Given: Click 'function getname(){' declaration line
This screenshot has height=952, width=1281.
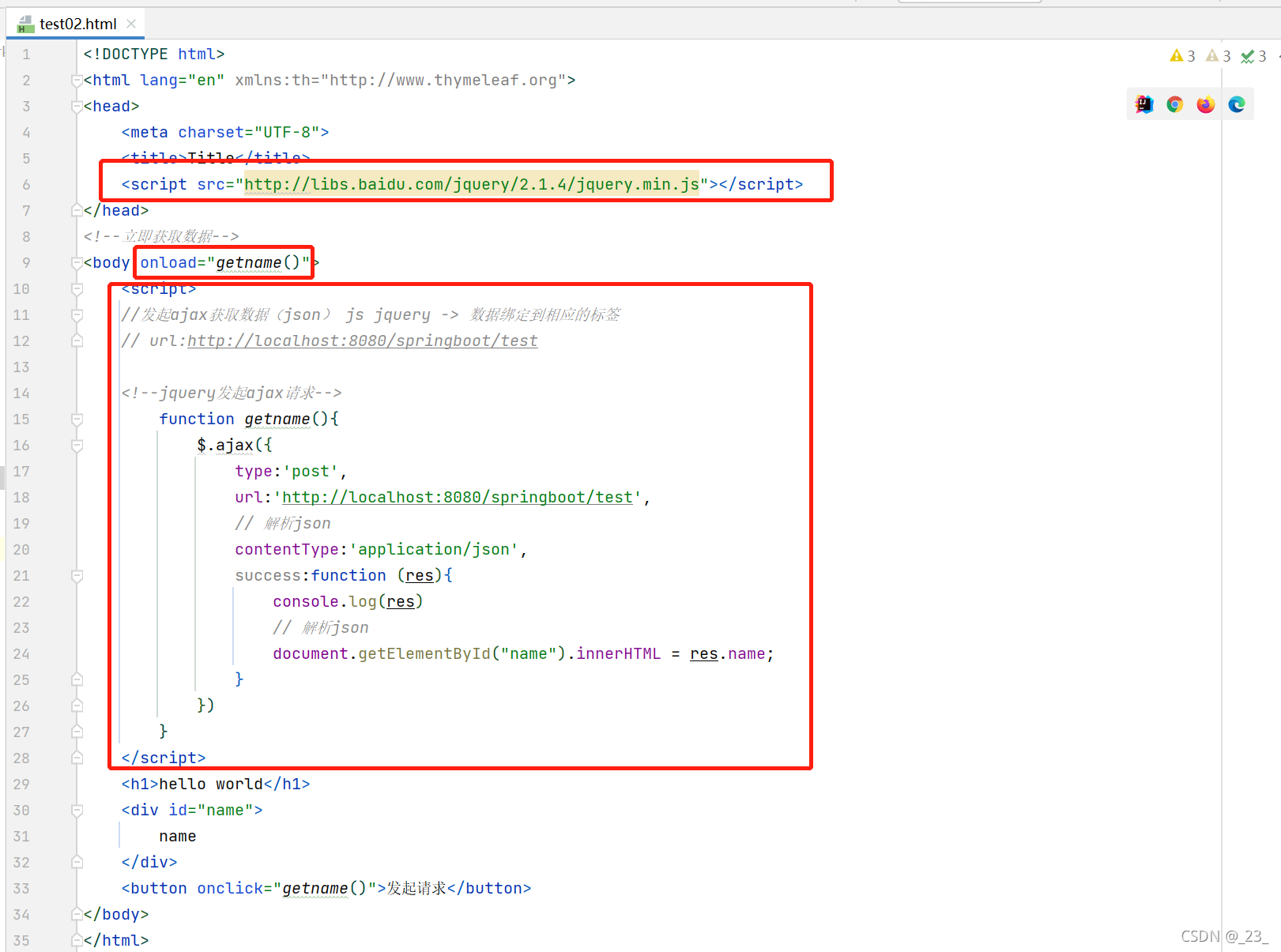Looking at the screenshot, I should [x=249, y=419].
